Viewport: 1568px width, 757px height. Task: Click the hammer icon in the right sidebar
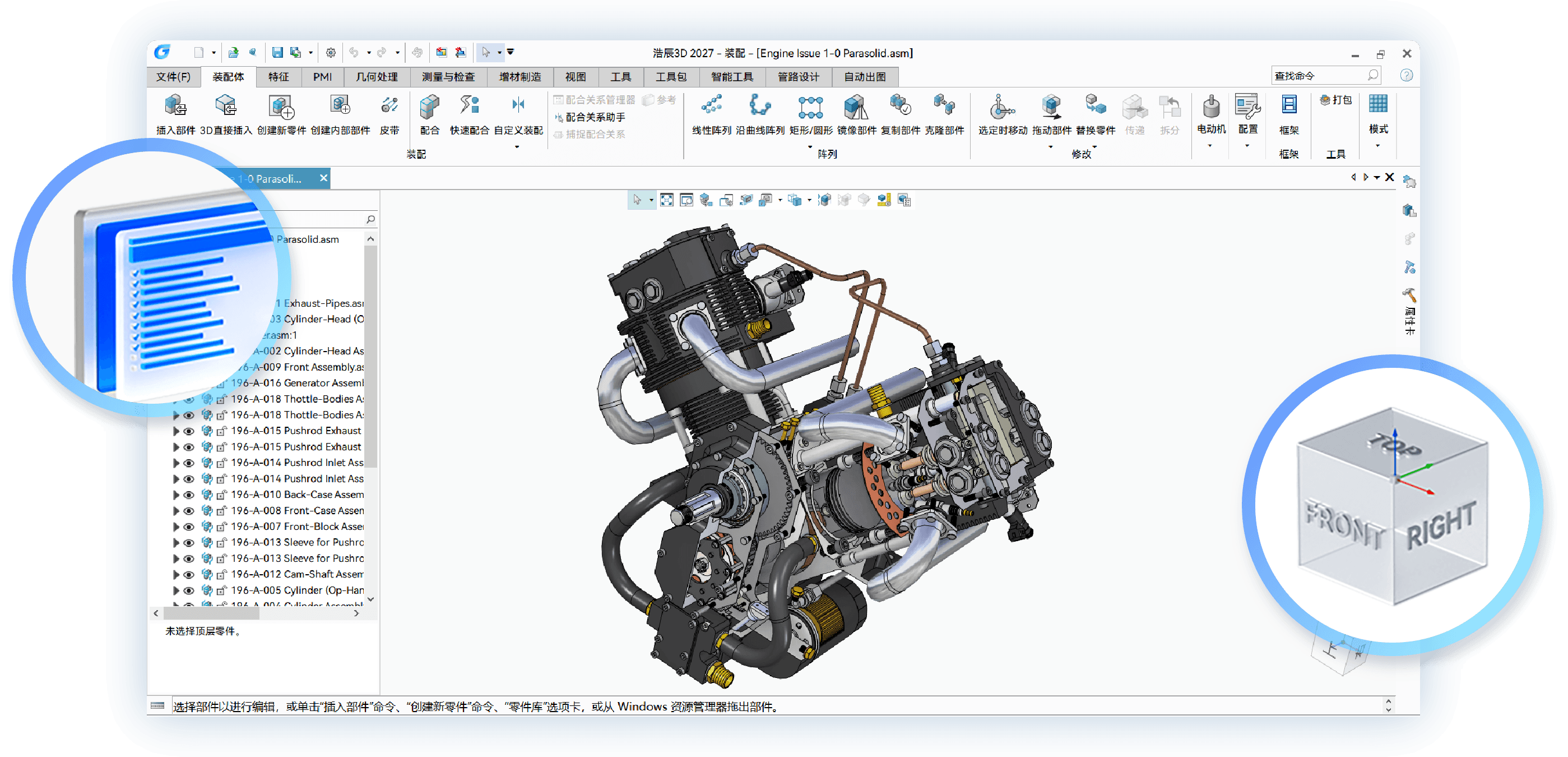1409,296
